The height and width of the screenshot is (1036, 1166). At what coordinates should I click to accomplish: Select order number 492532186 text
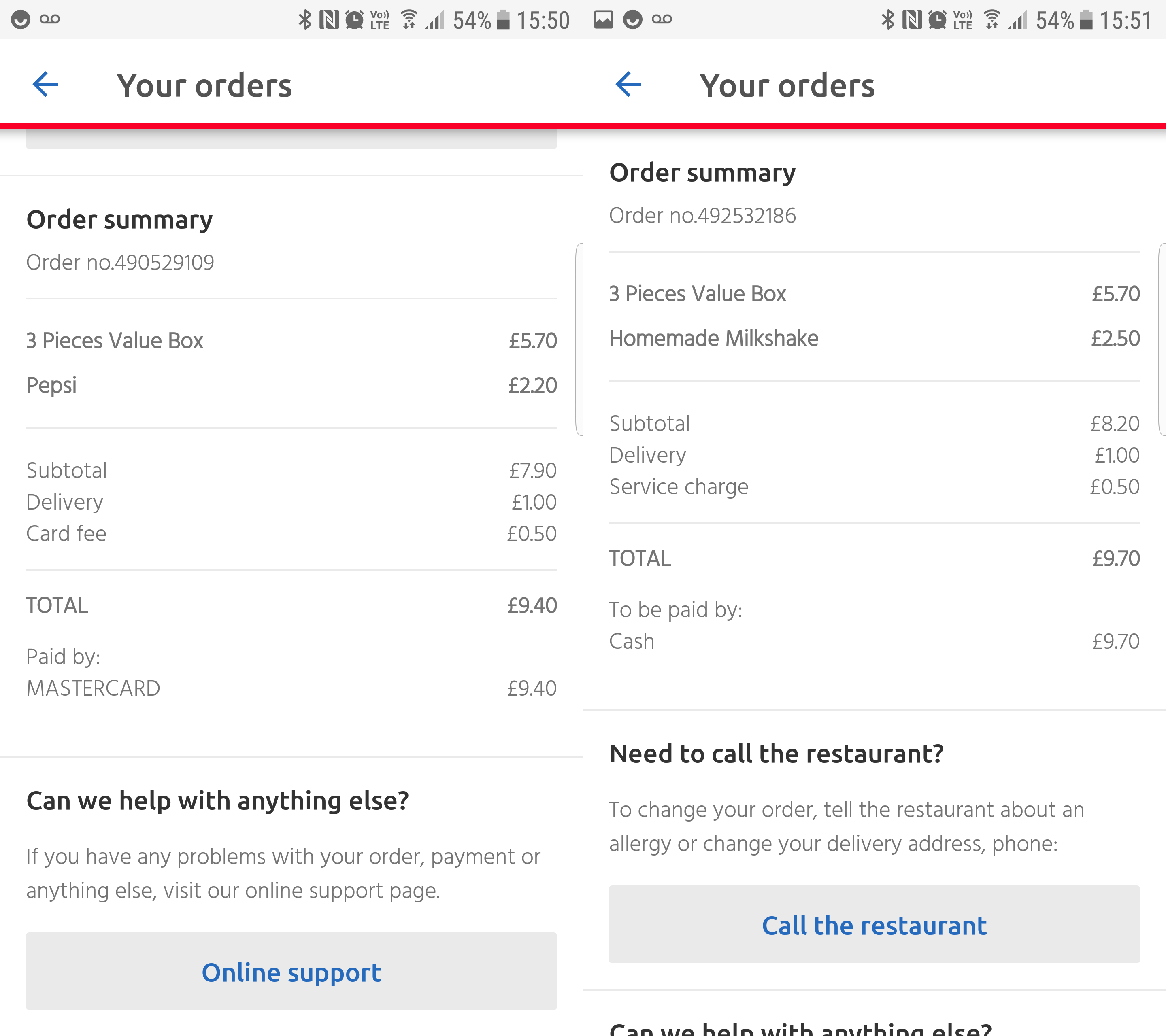tap(702, 216)
